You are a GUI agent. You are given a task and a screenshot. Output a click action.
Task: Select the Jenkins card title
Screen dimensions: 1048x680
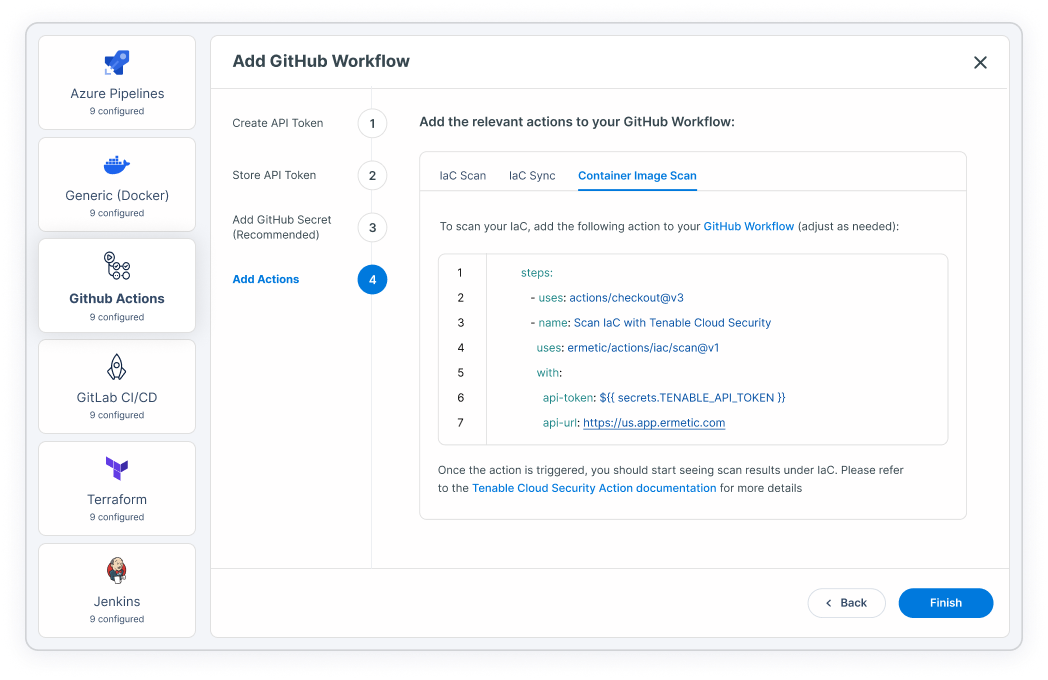117,602
